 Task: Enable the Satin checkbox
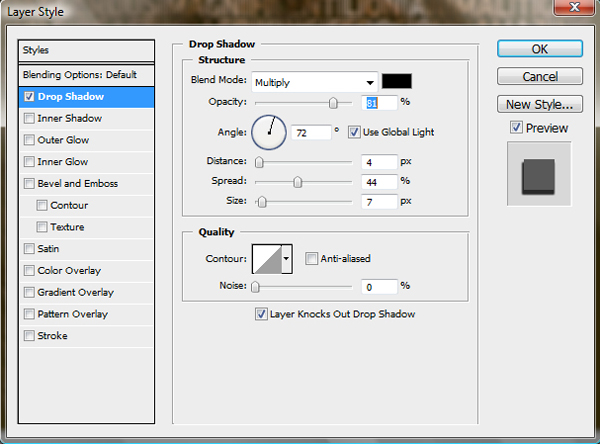(29, 249)
